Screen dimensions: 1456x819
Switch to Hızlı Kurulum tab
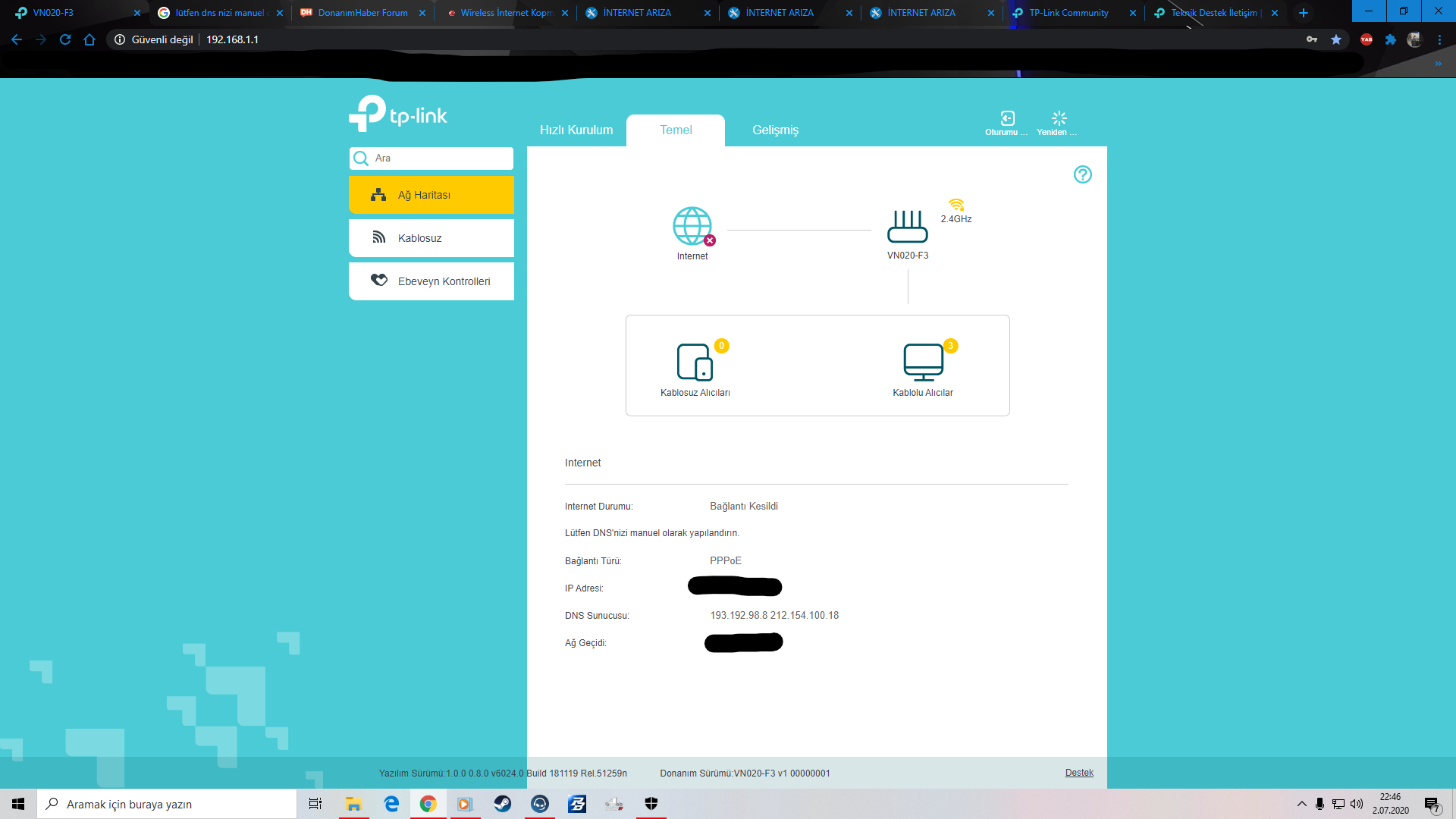click(x=576, y=130)
